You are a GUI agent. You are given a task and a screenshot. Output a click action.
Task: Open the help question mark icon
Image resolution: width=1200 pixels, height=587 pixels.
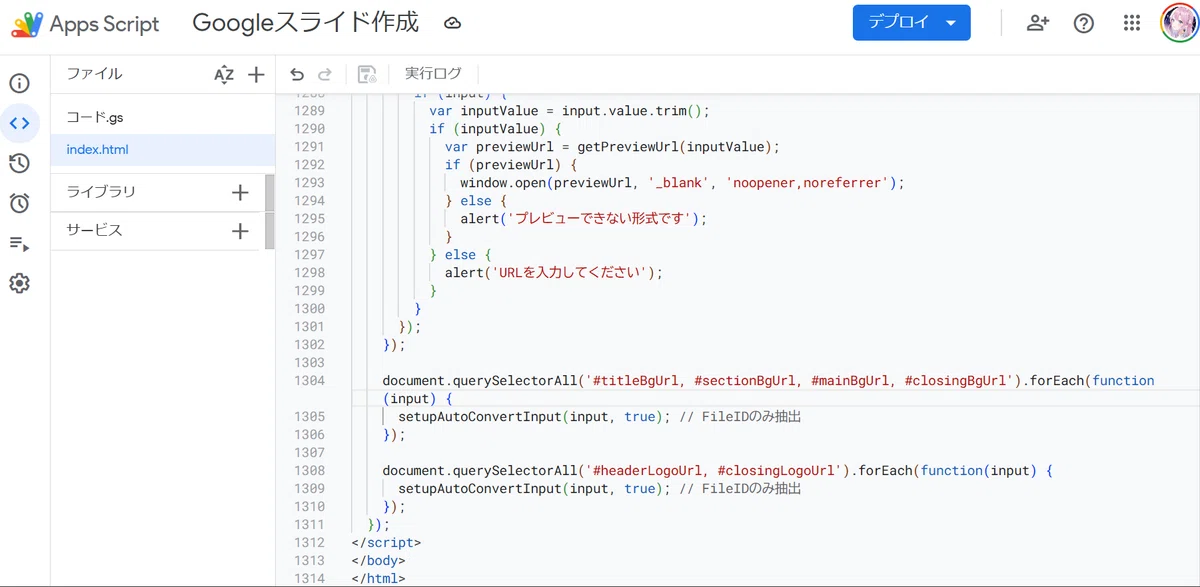tap(1084, 23)
